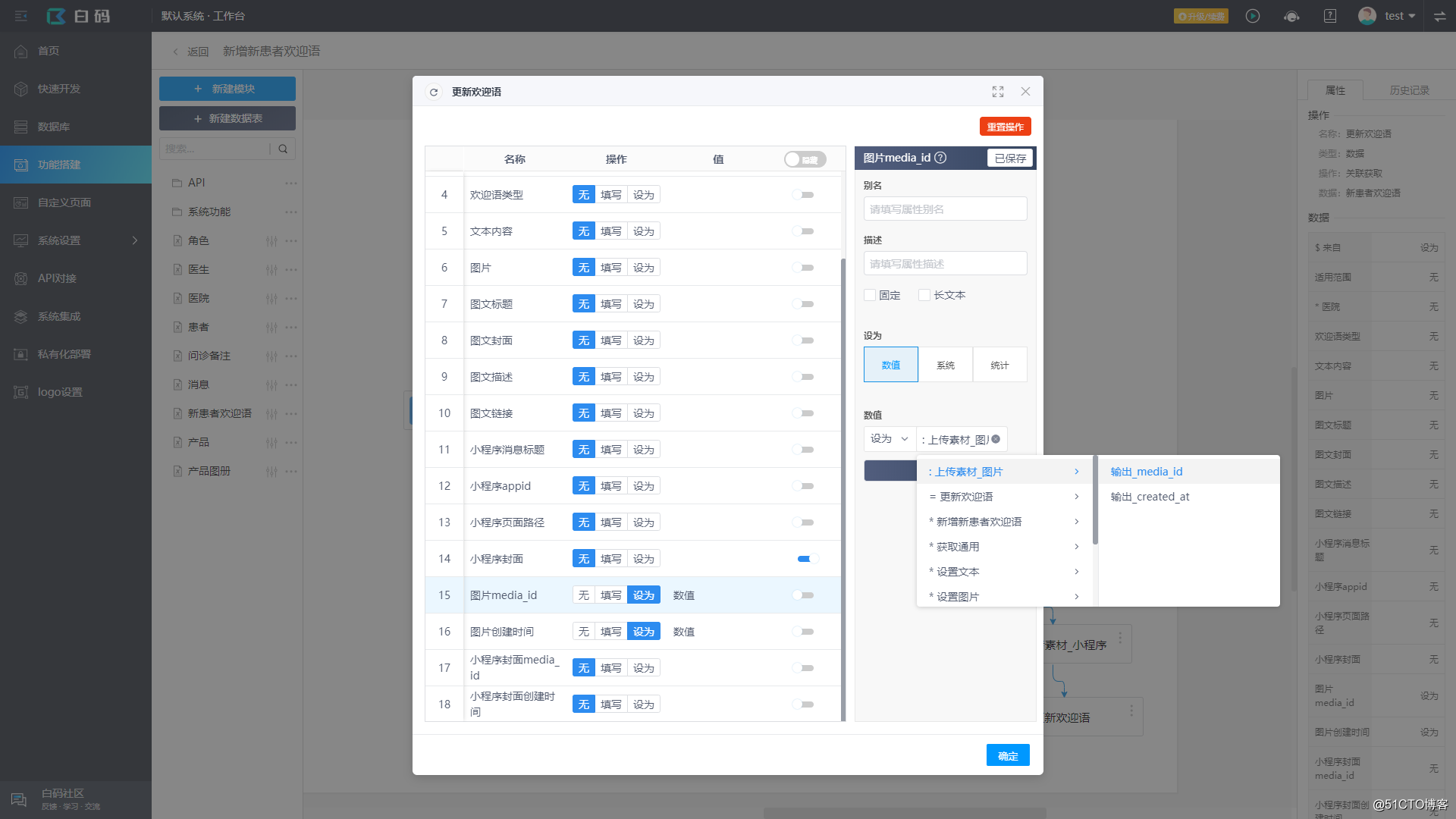Check the 固定 checkbox
This screenshot has height=819, width=1456.
(x=870, y=295)
